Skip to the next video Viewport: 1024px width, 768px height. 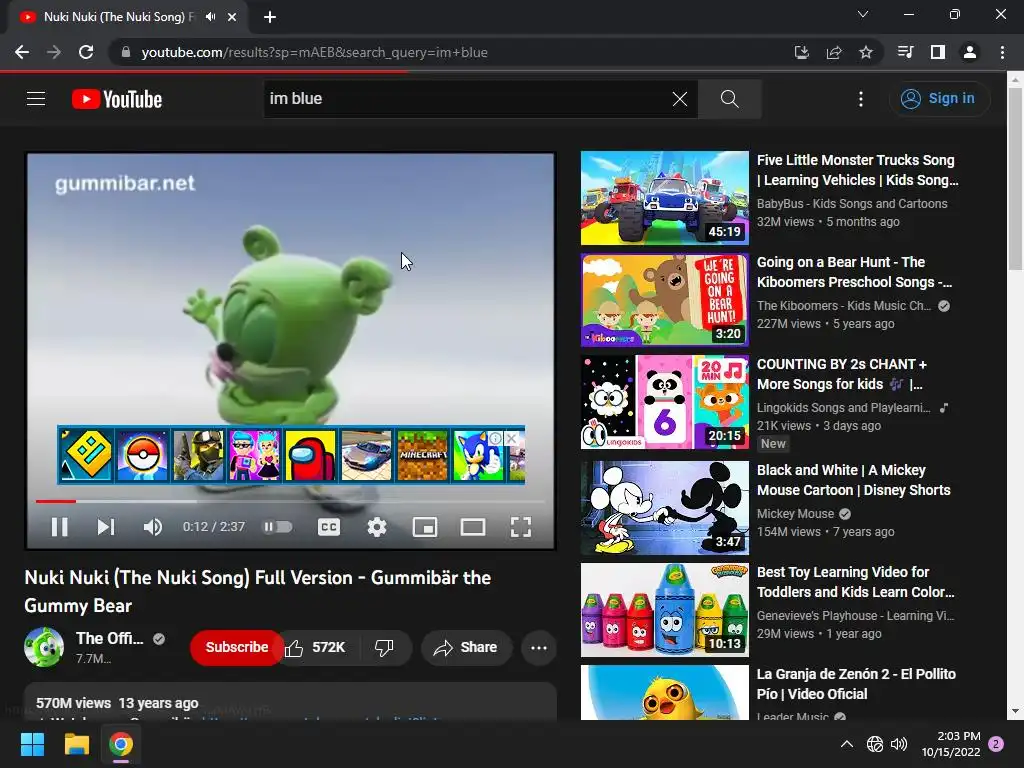pyautogui.click(x=106, y=526)
